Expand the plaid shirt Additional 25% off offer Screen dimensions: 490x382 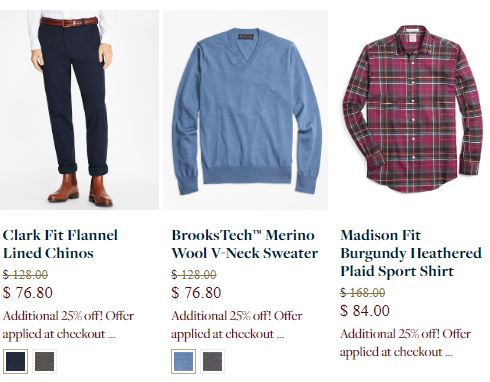(406, 343)
